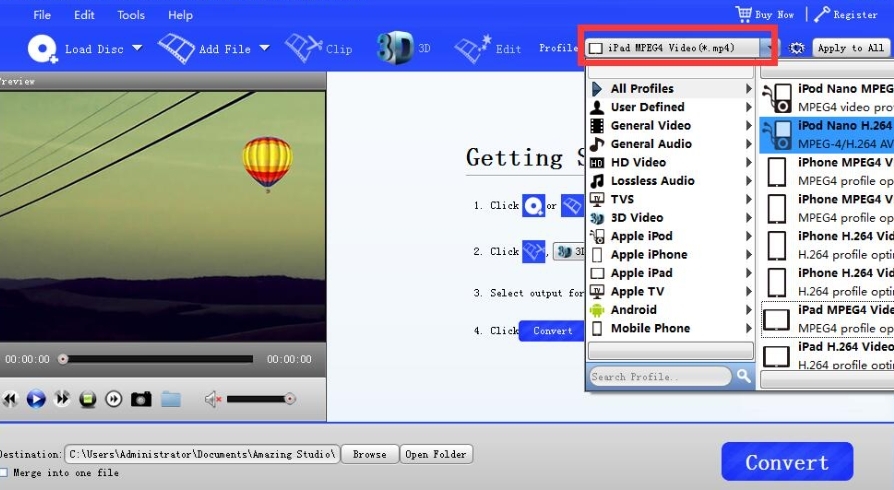Screen dimensions: 894x490
Task: Open the Edit menu
Action: pyautogui.click(x=84, y=15)
